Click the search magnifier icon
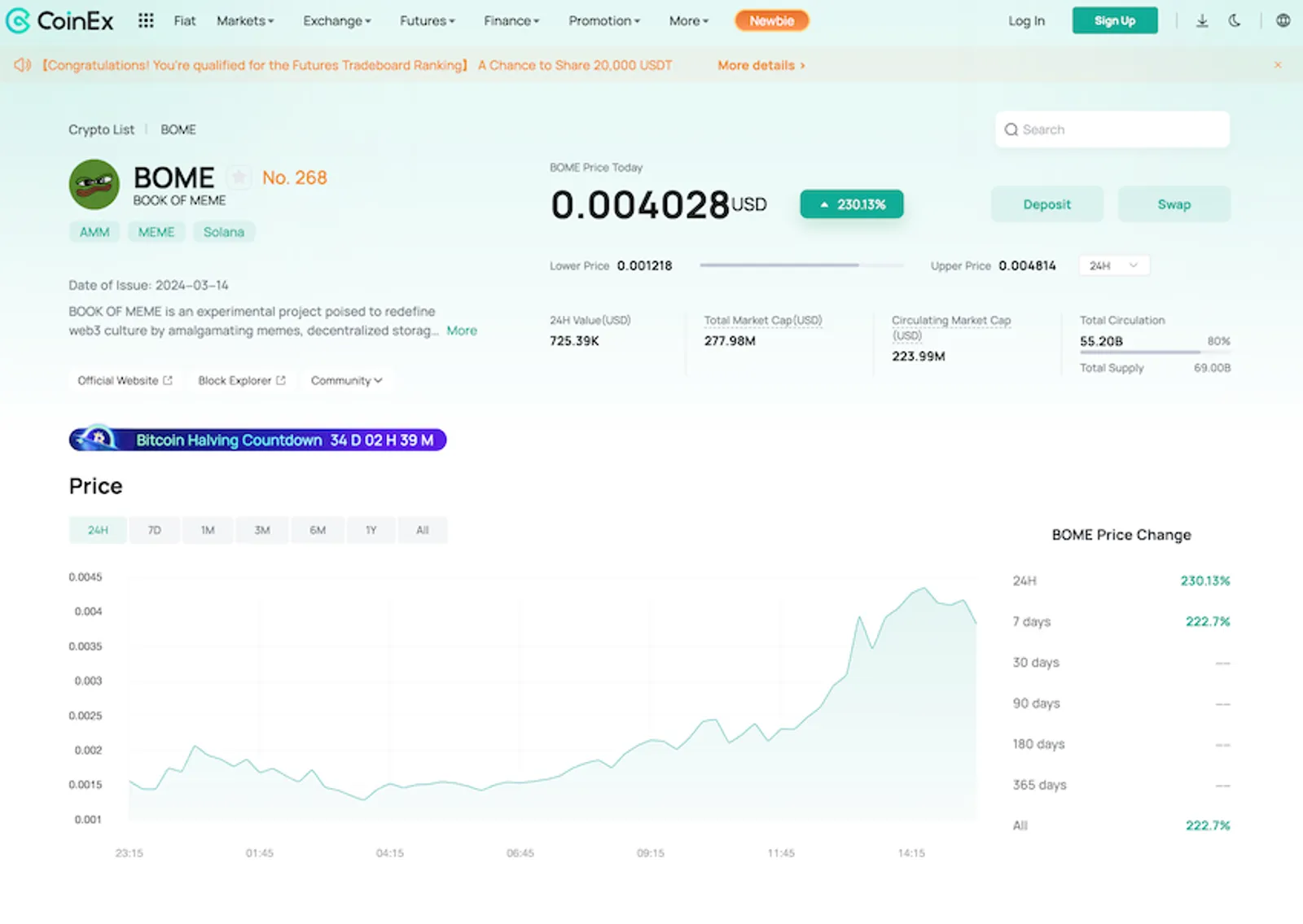The height and width of the screenshot is (924, 1303). (x=1011, y=129)
